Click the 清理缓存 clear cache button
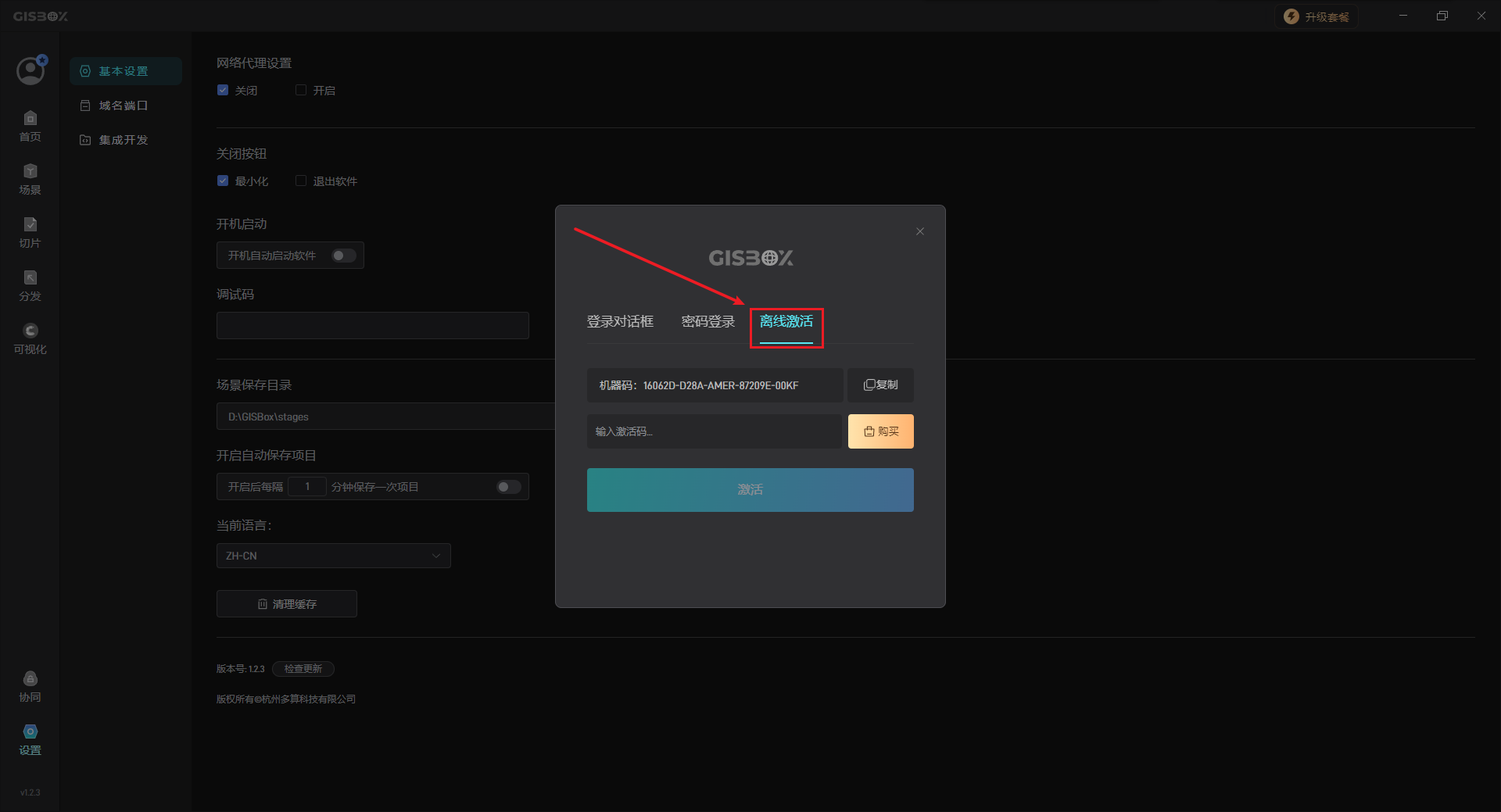The height and width of the screenshot is (812, 1501). [287, 604]
